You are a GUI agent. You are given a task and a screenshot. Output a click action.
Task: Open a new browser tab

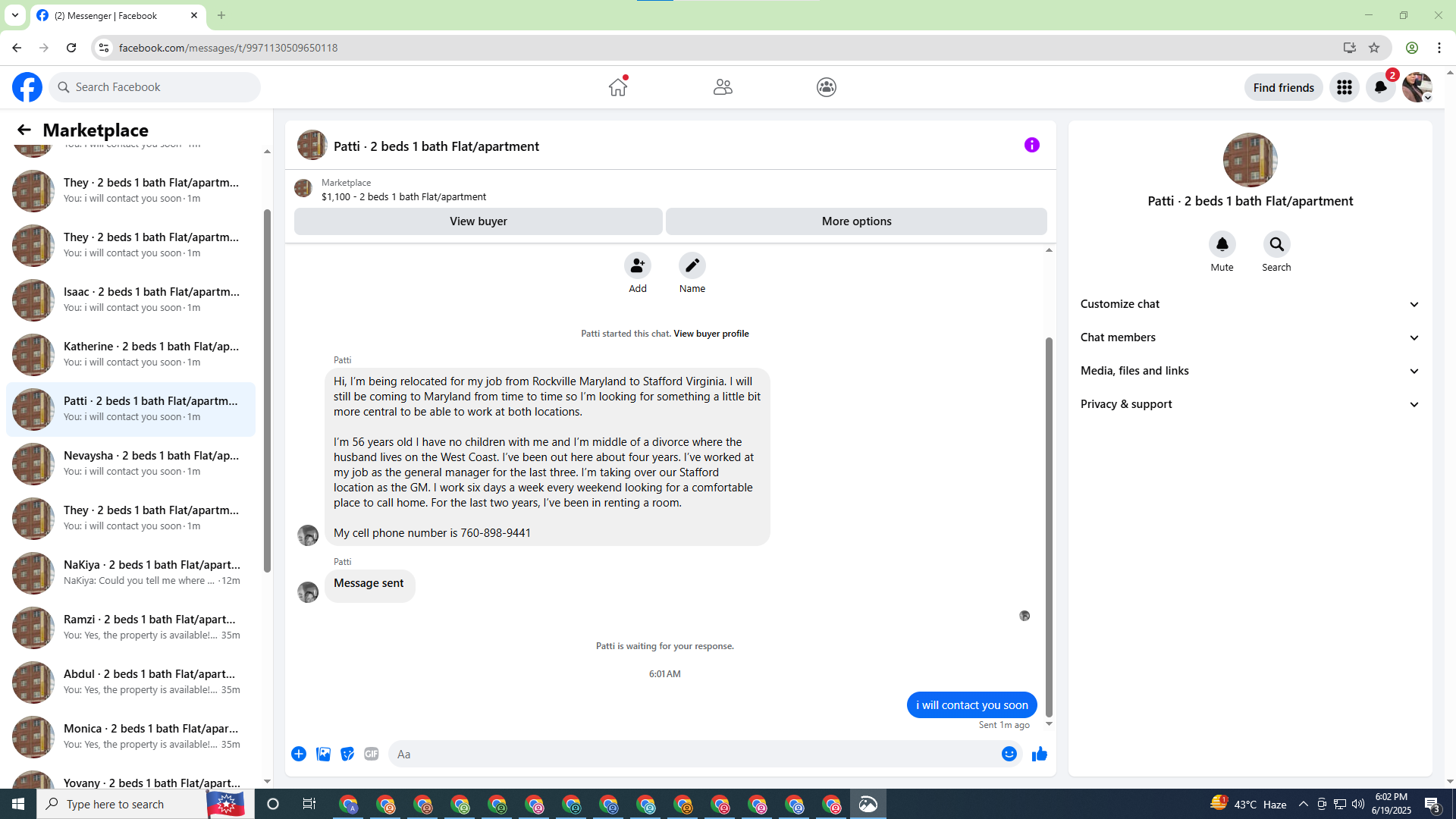(x=221, y=15)
